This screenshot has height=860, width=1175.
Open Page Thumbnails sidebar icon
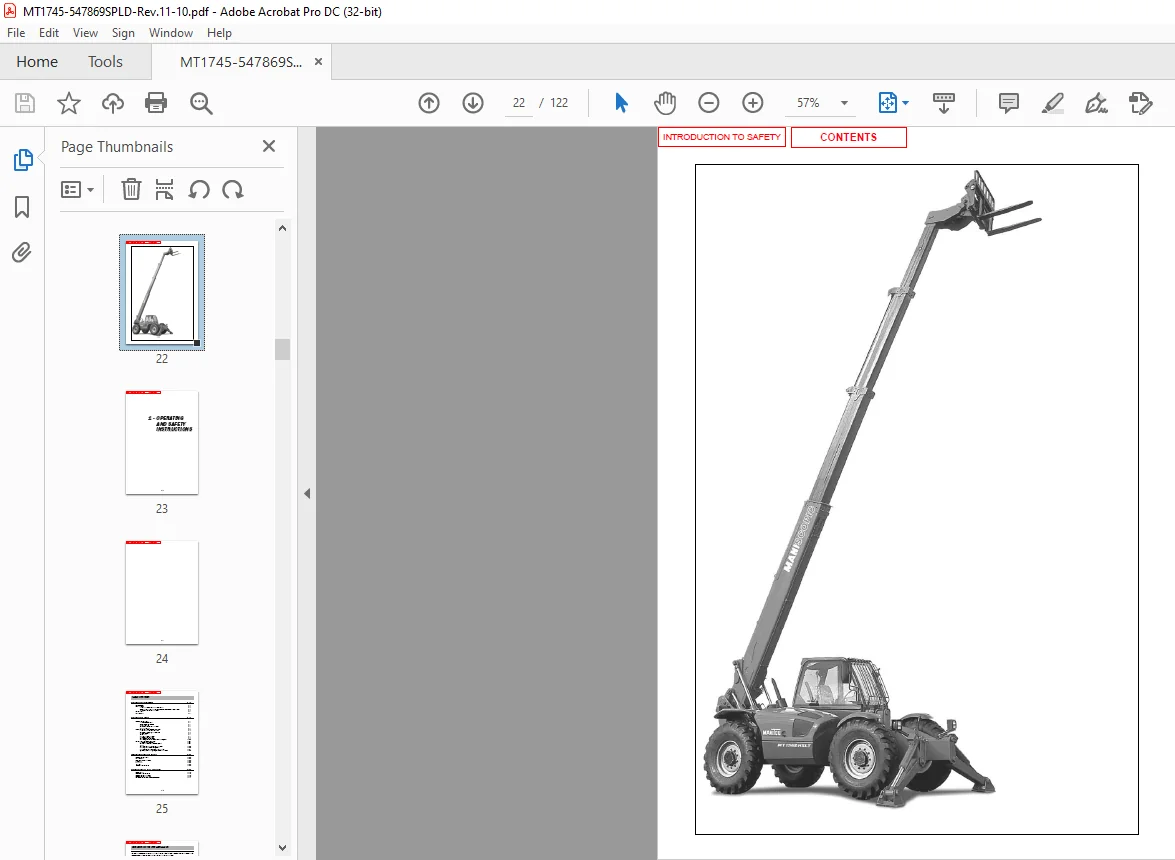click(x=22, y=160)
